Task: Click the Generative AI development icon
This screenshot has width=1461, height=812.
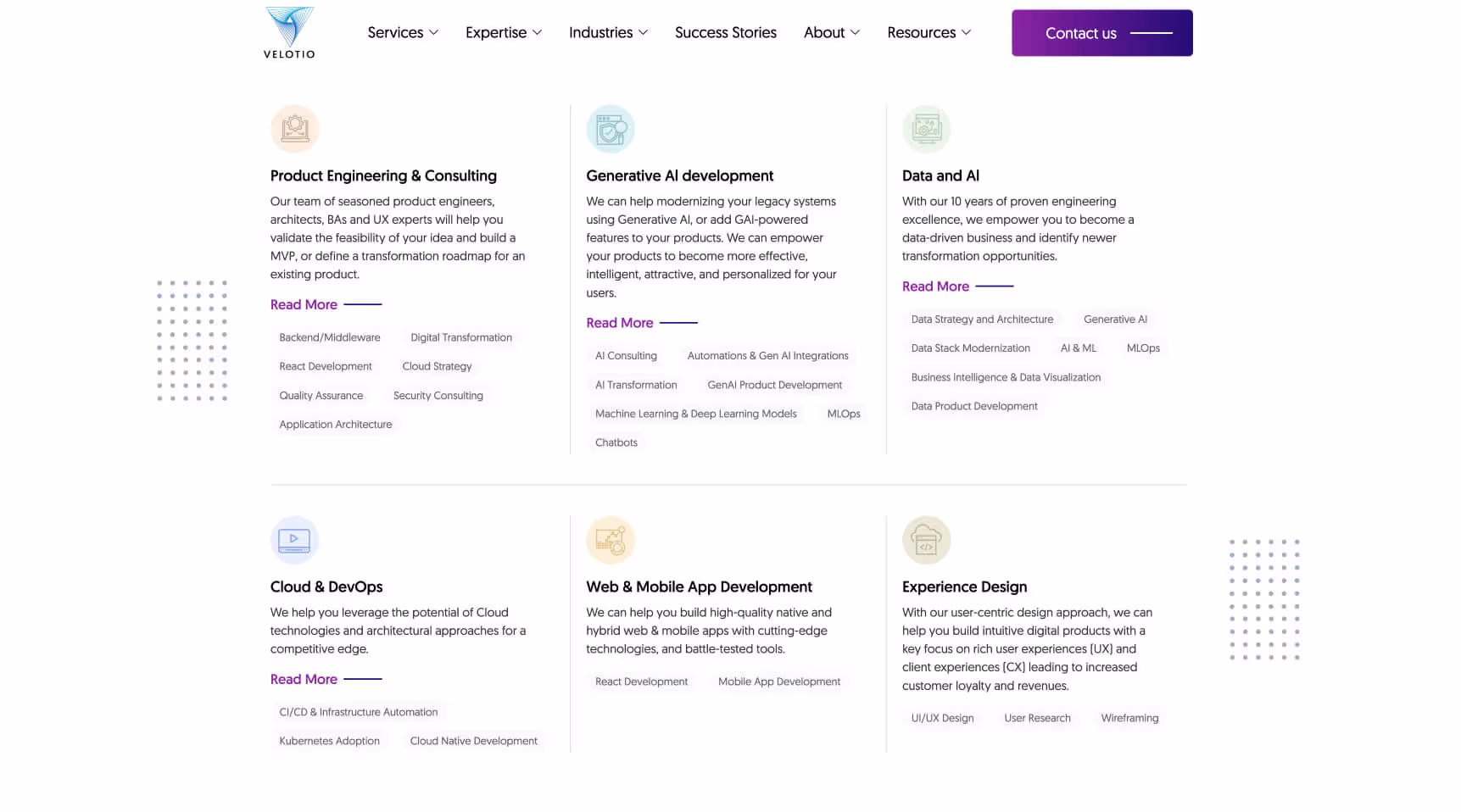Action: click(611, 129)
